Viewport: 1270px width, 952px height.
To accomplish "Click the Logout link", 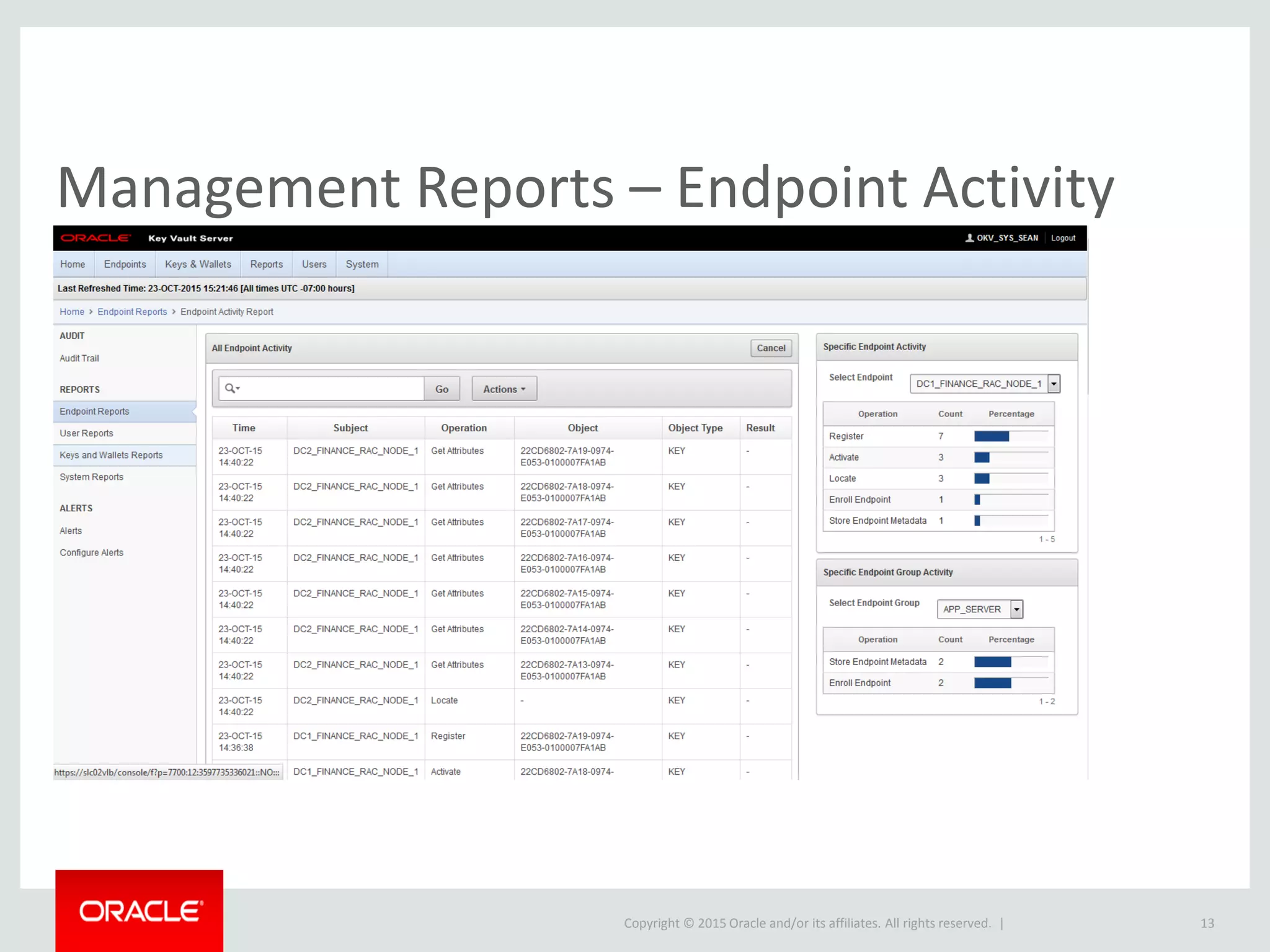I will coord(1063,238).
